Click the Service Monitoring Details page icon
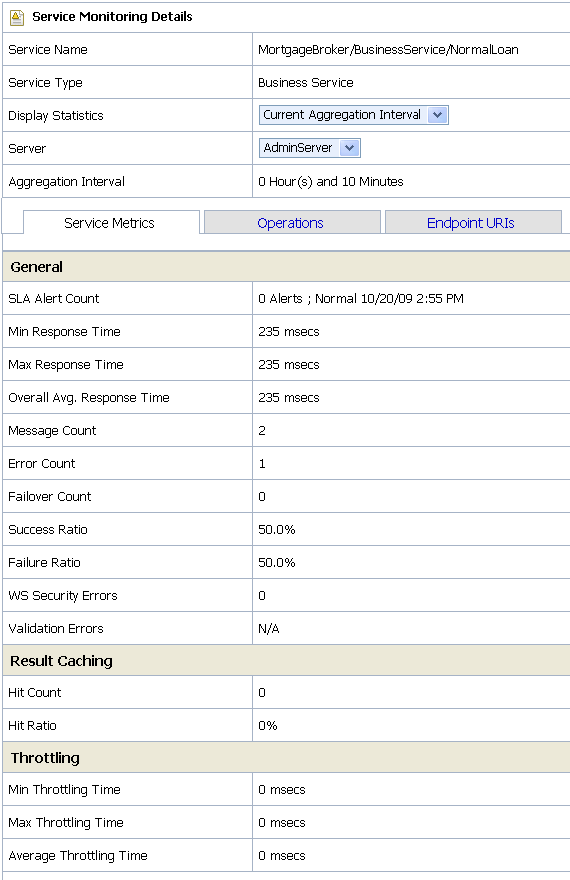Image resolution: width=570 pixels, height=880 pixels. (x=17, y=17)
